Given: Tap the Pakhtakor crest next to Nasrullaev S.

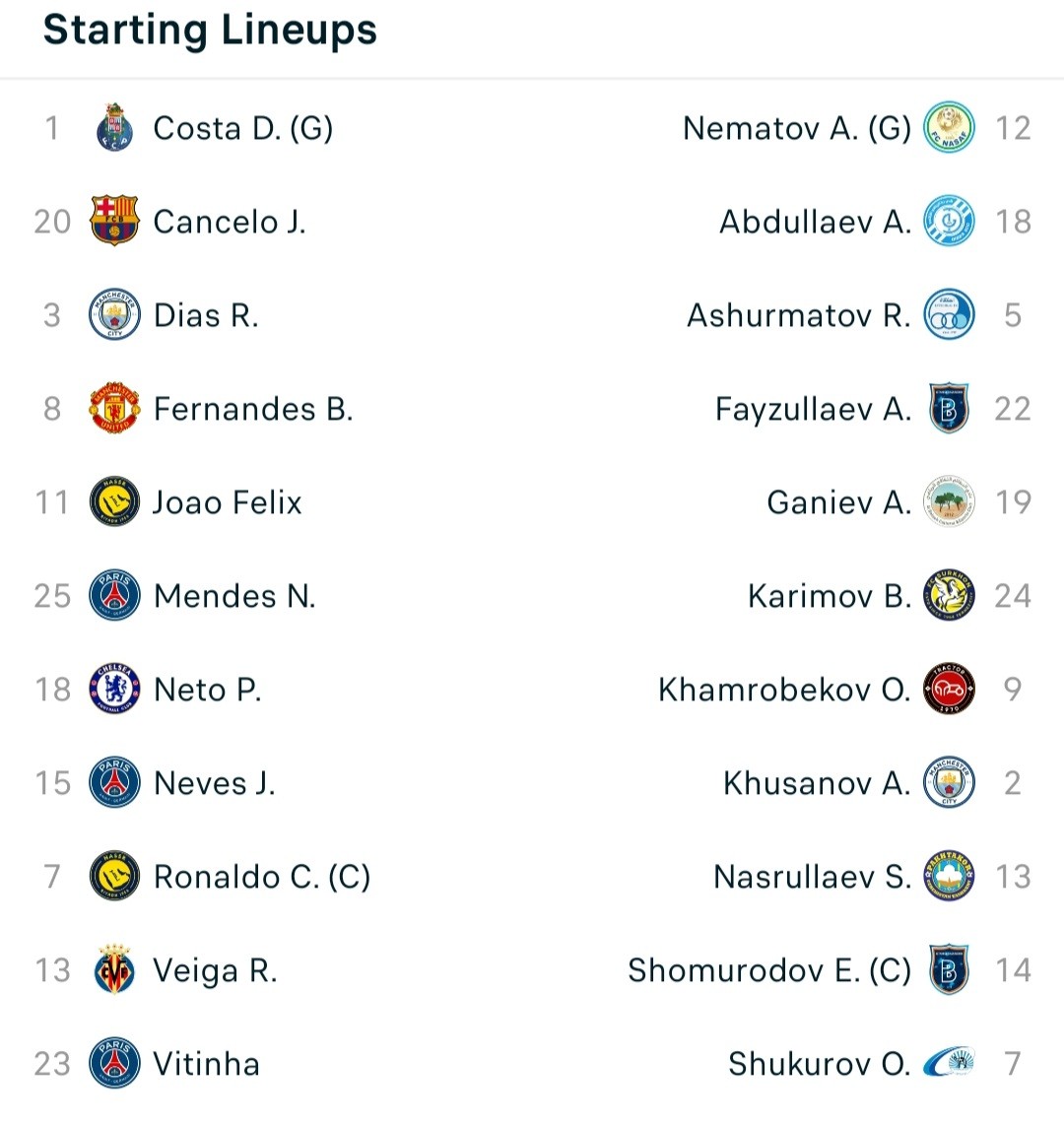Looking at the screenshot, I should point(949,876).
